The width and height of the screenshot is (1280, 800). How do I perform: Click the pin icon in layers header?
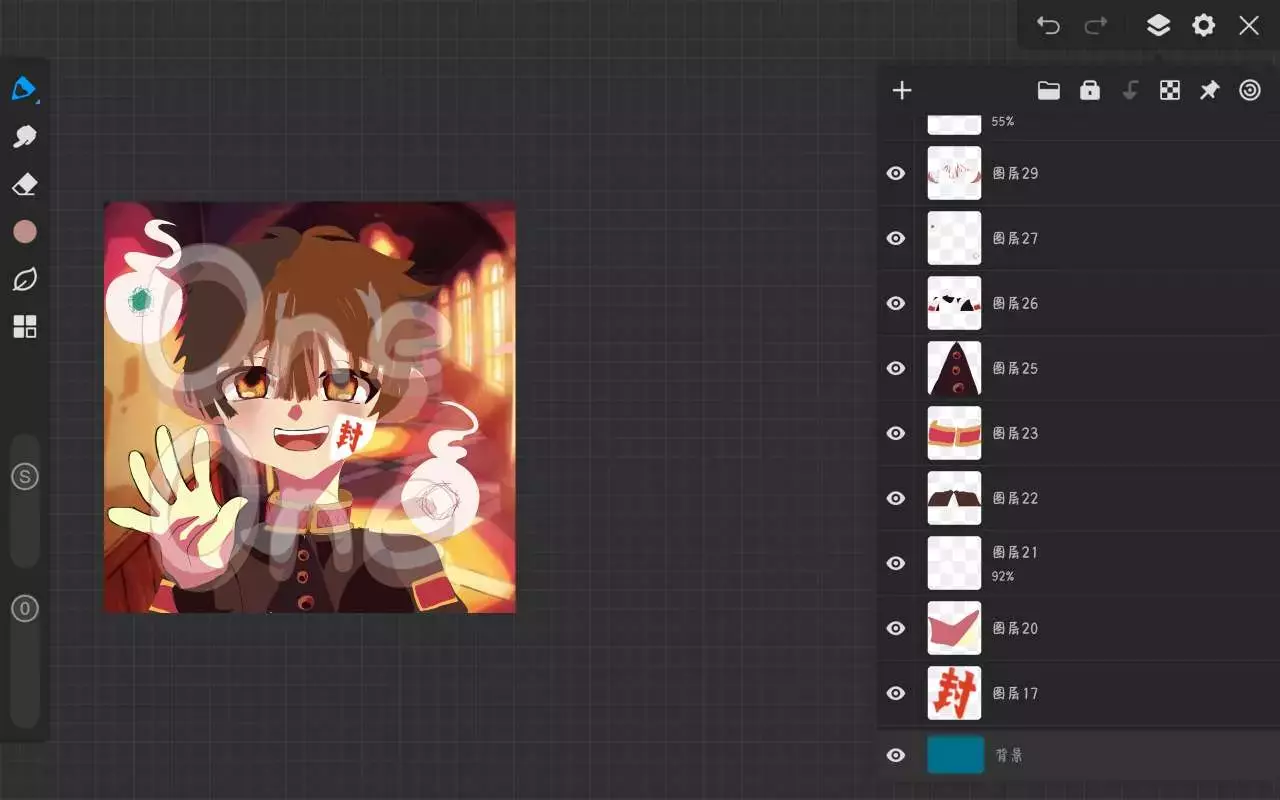(x=1210, y=91)
